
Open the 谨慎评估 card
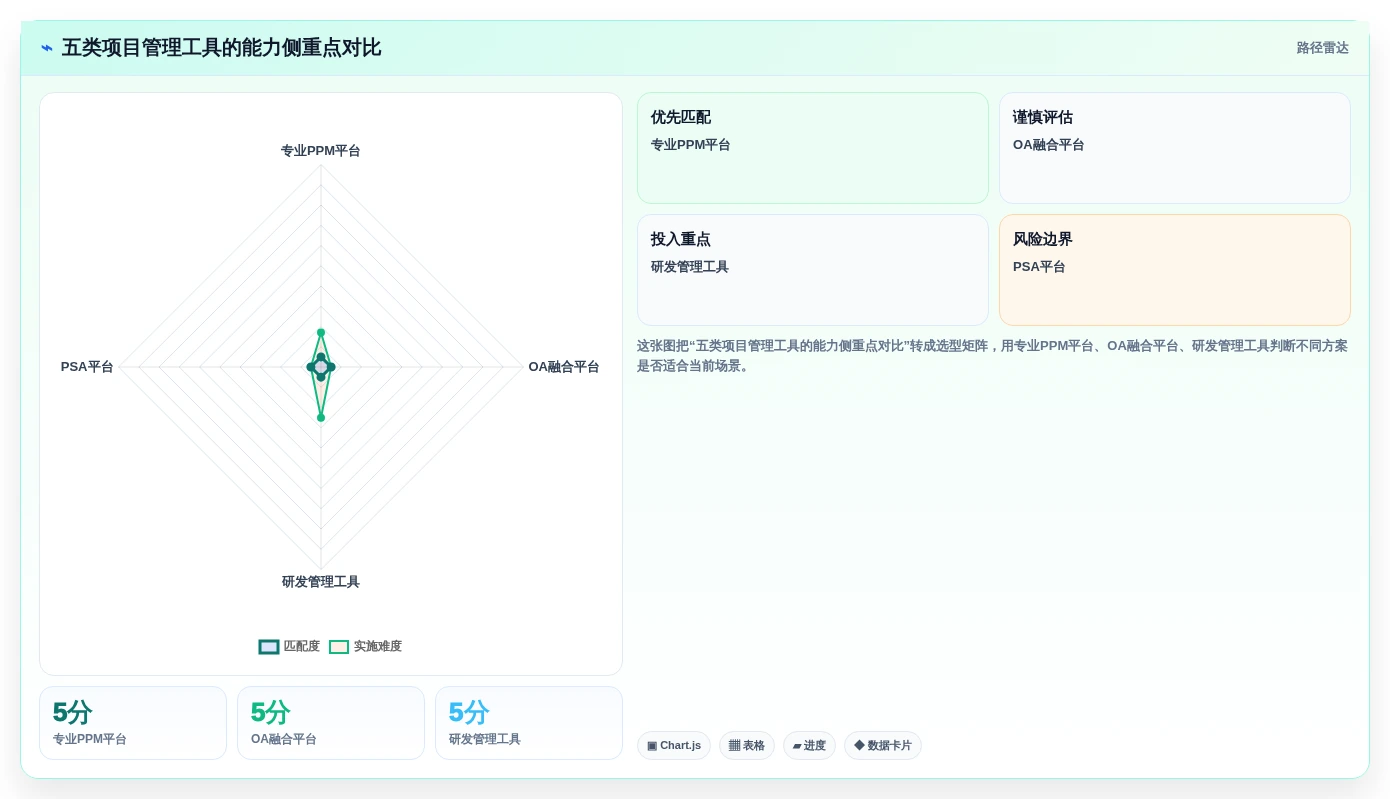click(x=1175, y=148)
